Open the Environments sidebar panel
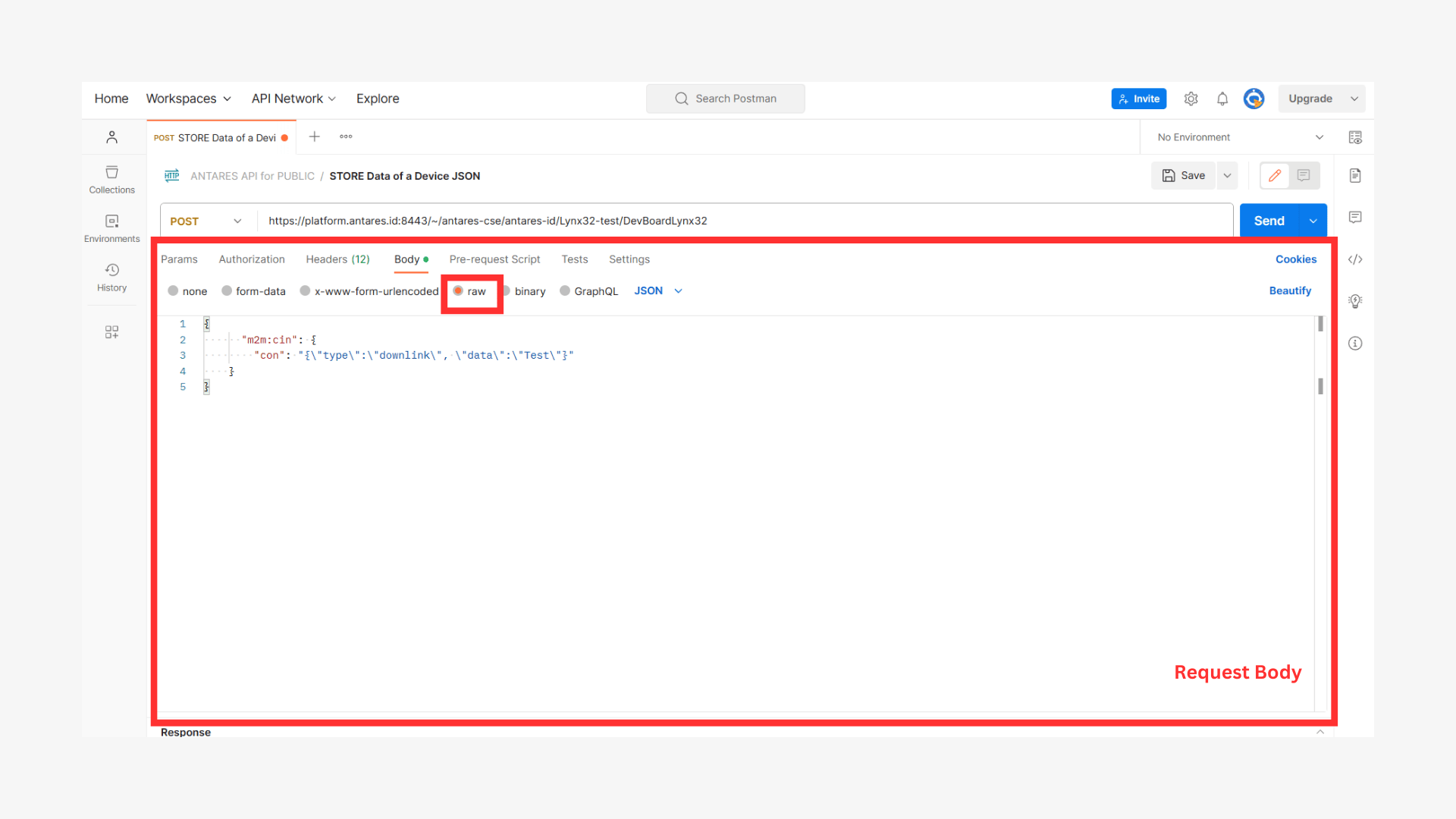 pos(111,228)
